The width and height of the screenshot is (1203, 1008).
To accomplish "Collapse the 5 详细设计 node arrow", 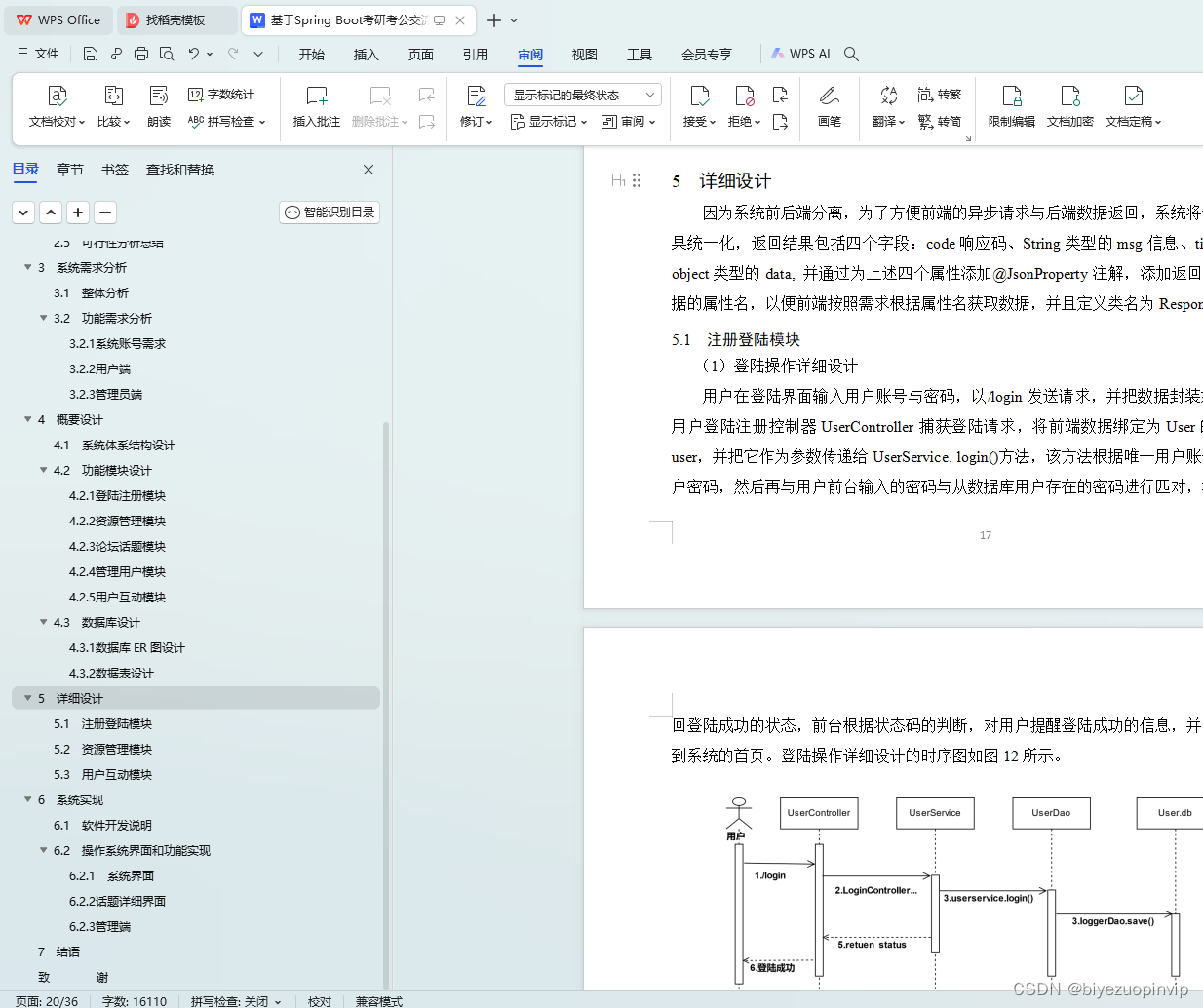I will [27, 698].
